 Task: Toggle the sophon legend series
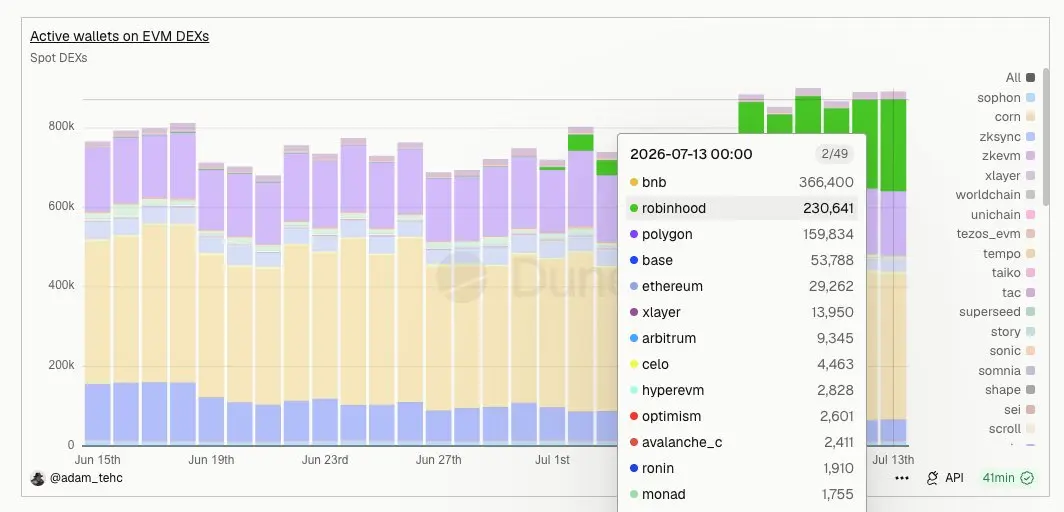pyautogui.click(x=1006, y=98)
